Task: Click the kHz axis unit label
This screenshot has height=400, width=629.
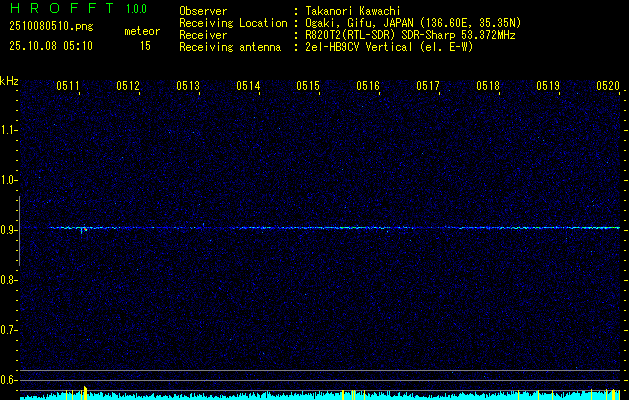Action: click(9, 81)
